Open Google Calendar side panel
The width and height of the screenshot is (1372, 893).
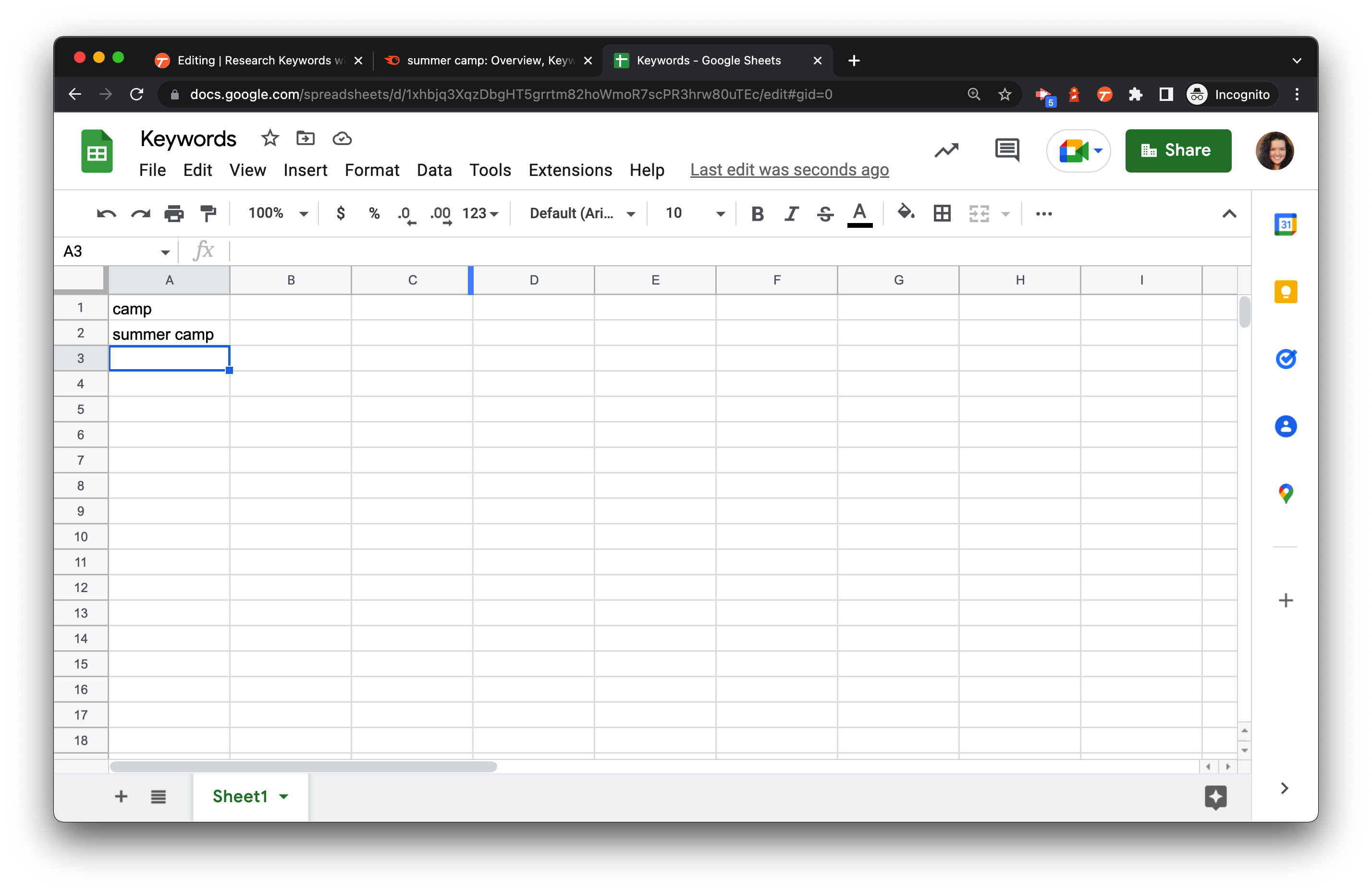(x=1285, y=224)
